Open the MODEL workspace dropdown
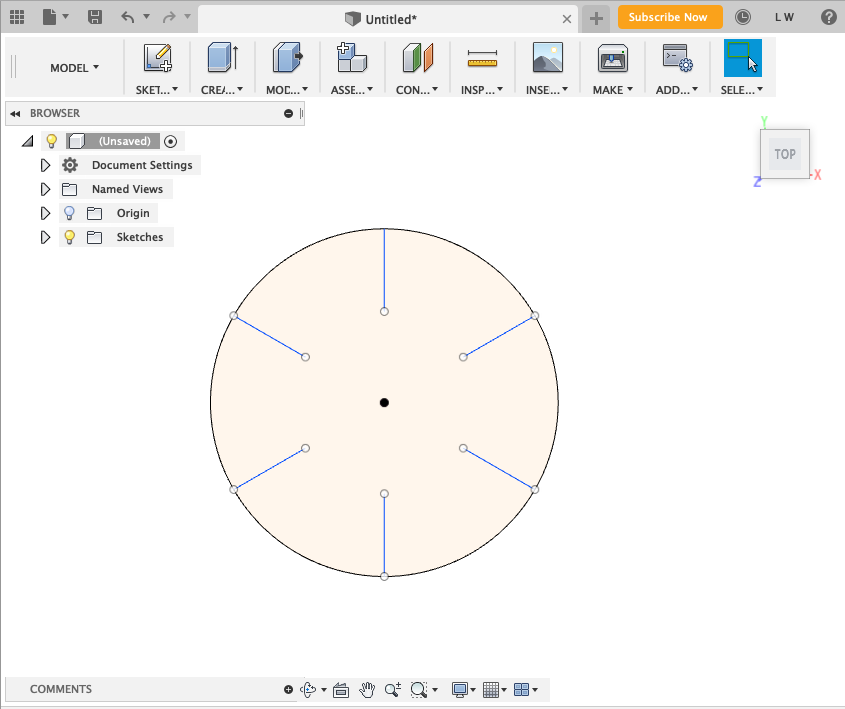This screenshot has height=709, width=845. point(74,68)
